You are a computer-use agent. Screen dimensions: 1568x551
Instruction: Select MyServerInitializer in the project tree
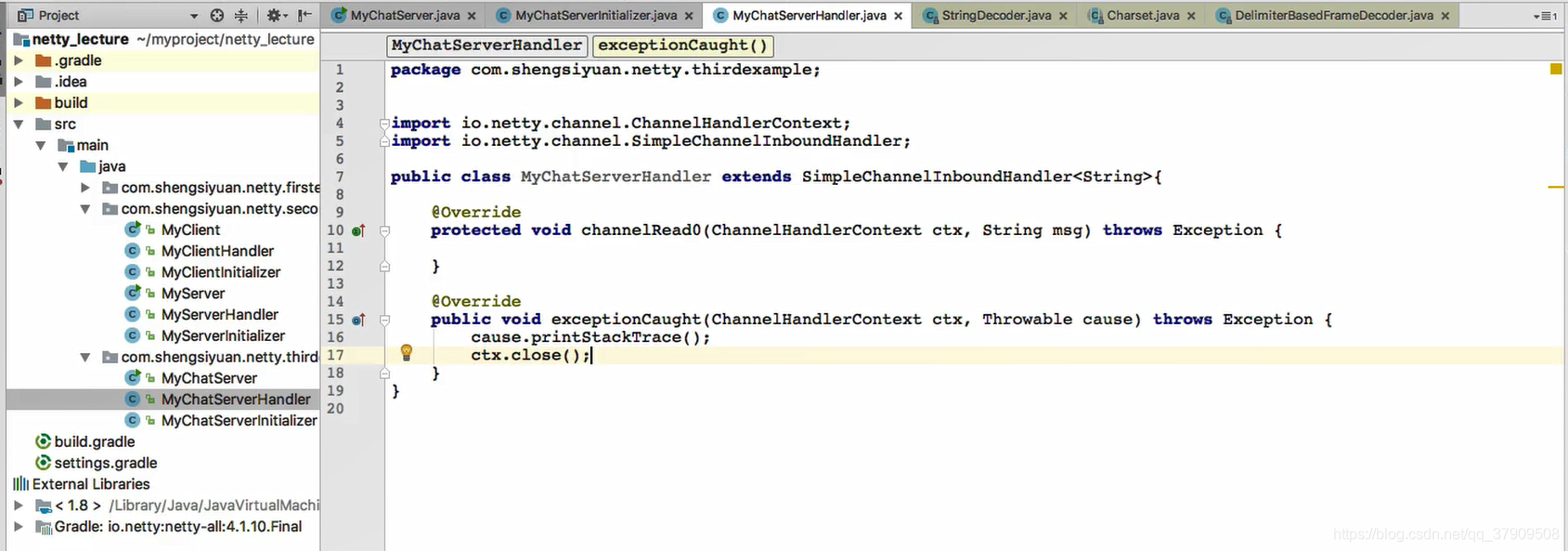point(223,336)
